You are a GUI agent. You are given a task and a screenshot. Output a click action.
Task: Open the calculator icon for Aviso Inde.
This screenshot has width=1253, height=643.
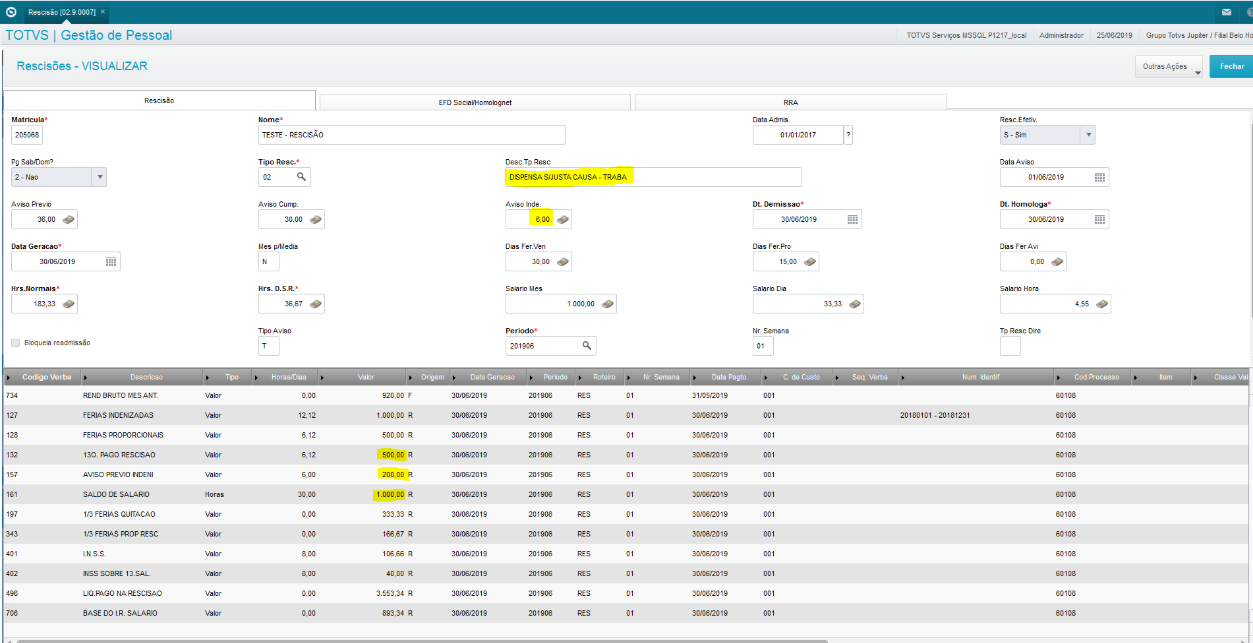(563, 219)
